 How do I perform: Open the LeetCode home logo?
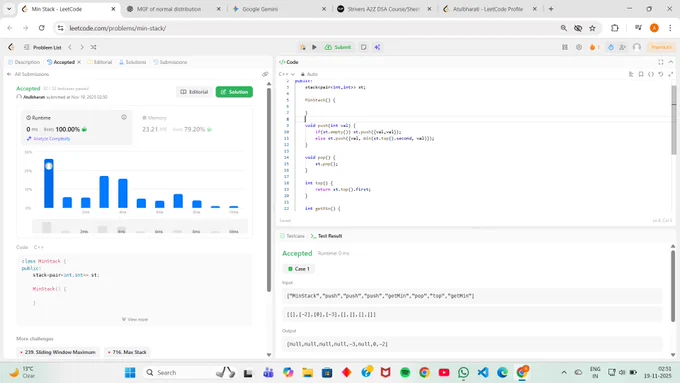click(x=11, y=47)
